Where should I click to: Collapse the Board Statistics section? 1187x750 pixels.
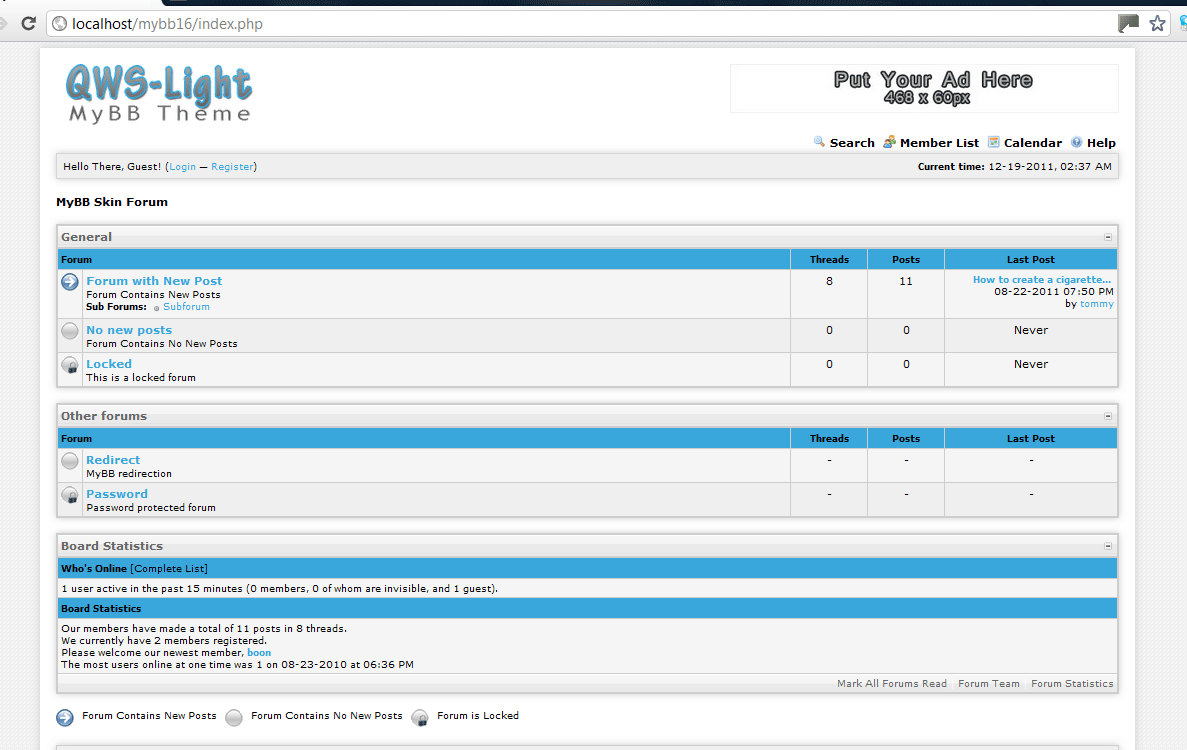[x=1108, y=546]
